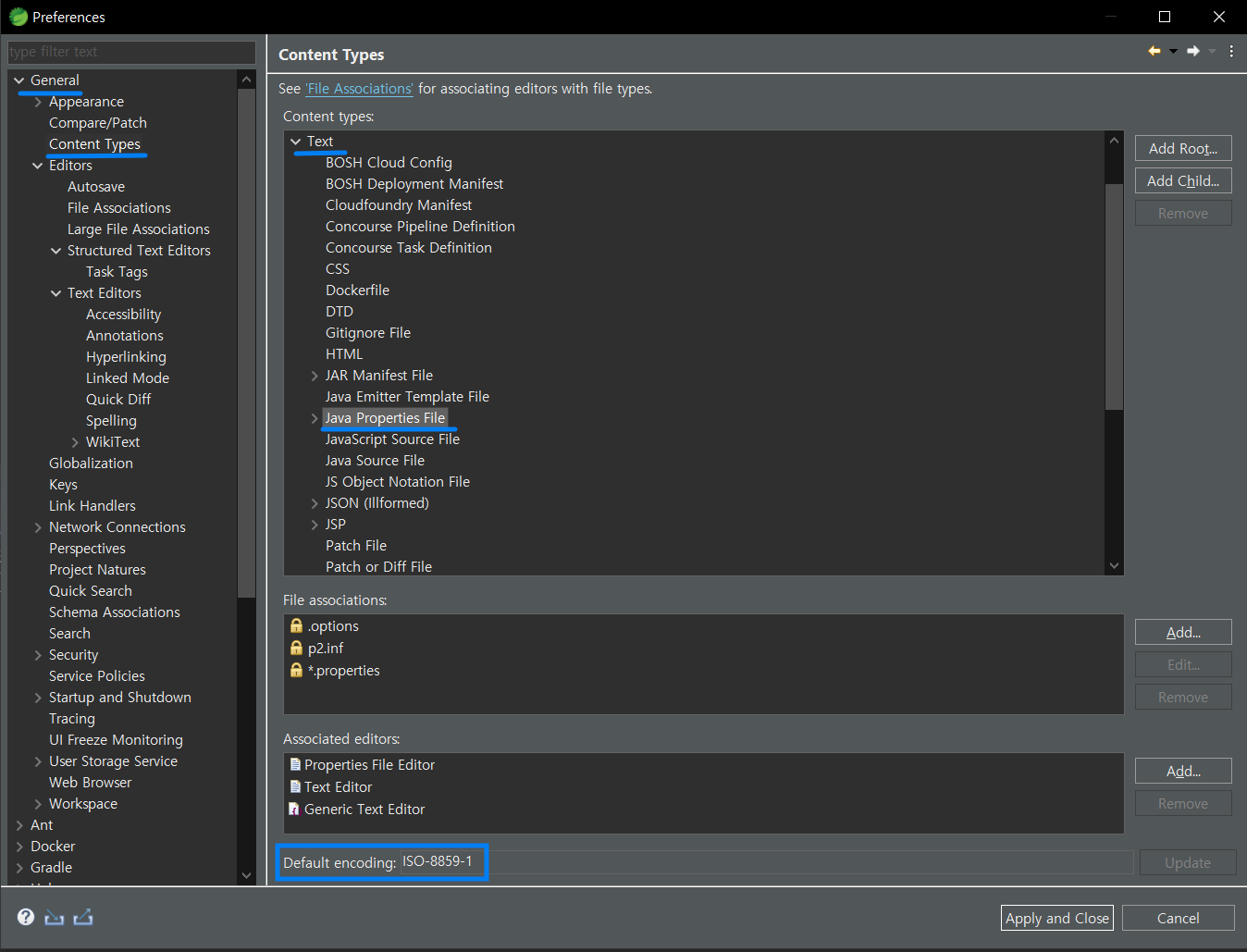Expand the Docker preferences node
The height and width of the screenshot is (952, 1247).
(19, 847)
